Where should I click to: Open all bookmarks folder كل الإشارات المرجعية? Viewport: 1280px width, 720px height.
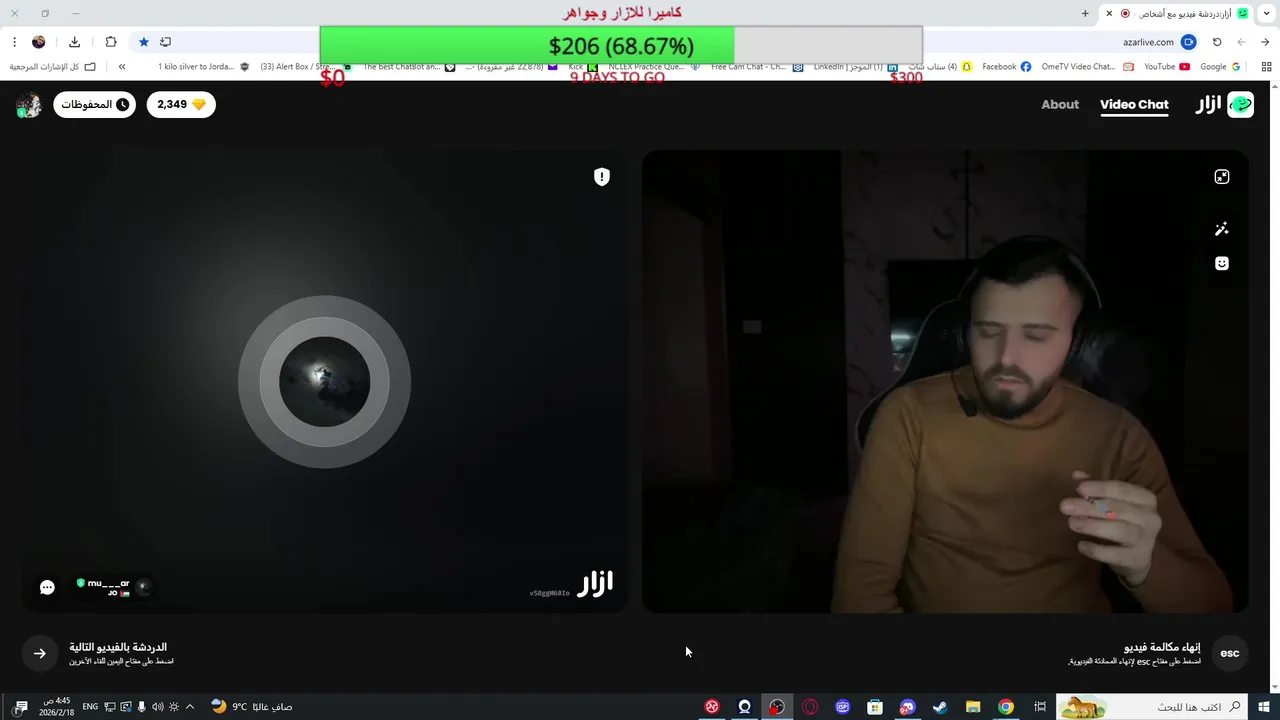click(x=53, y=67)
